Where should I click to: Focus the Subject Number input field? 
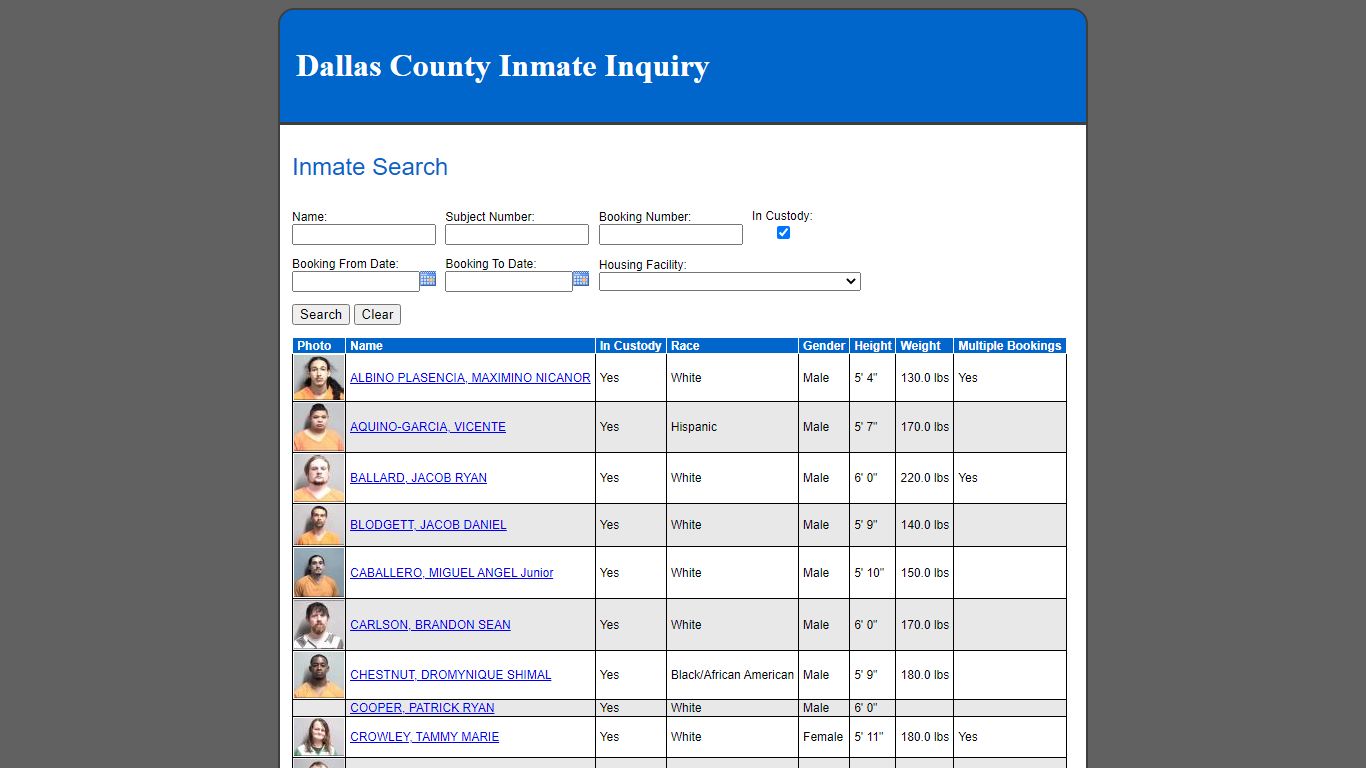[x=517, y=234]
